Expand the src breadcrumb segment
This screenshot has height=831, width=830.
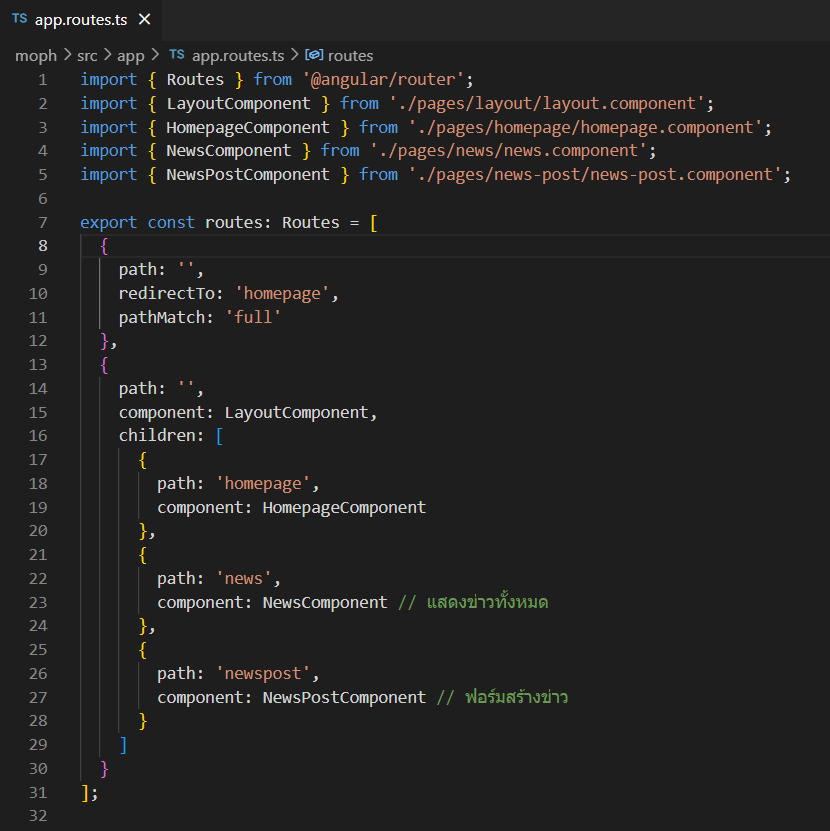pos(89,56)
